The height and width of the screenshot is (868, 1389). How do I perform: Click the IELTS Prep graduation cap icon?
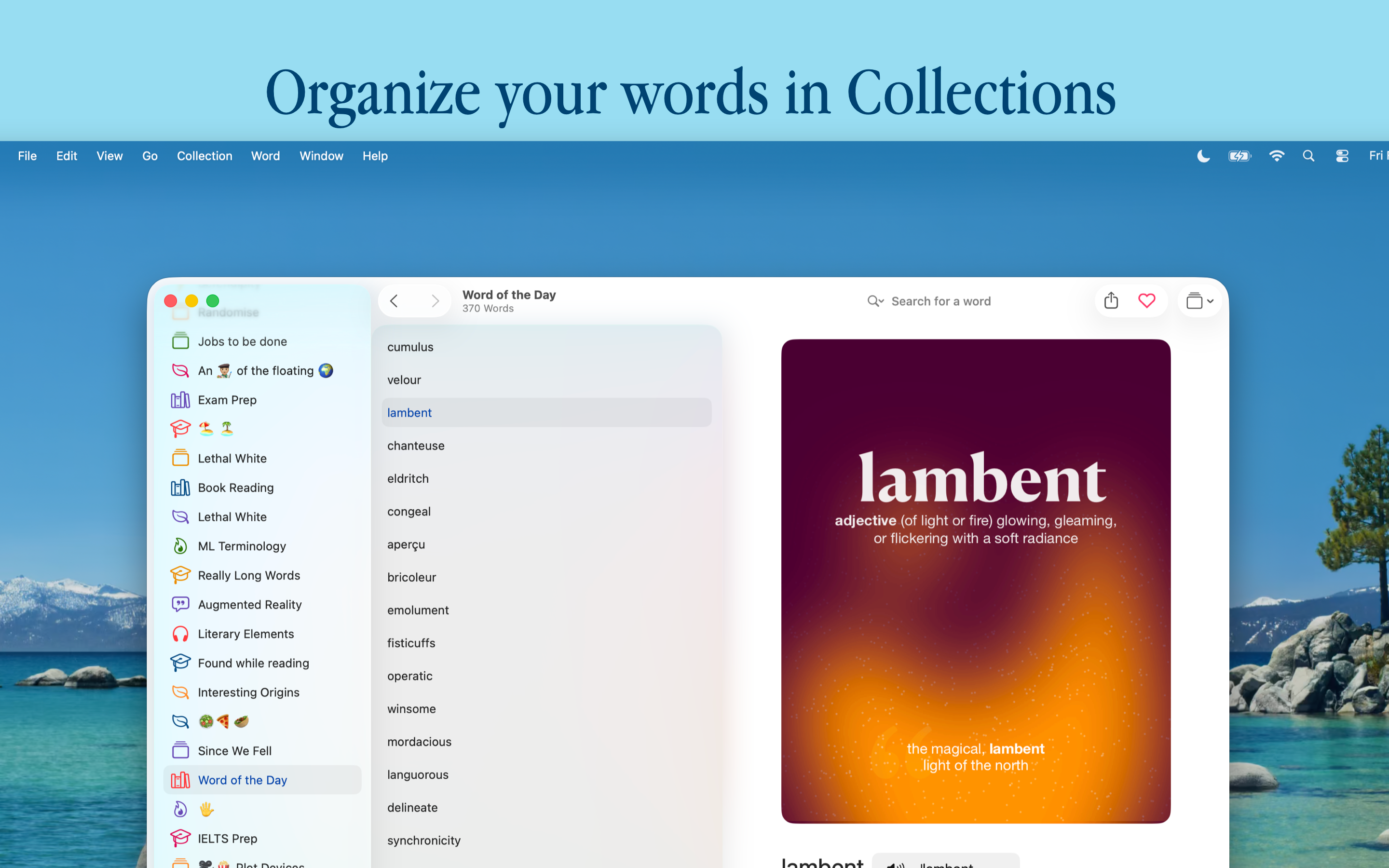180,838
